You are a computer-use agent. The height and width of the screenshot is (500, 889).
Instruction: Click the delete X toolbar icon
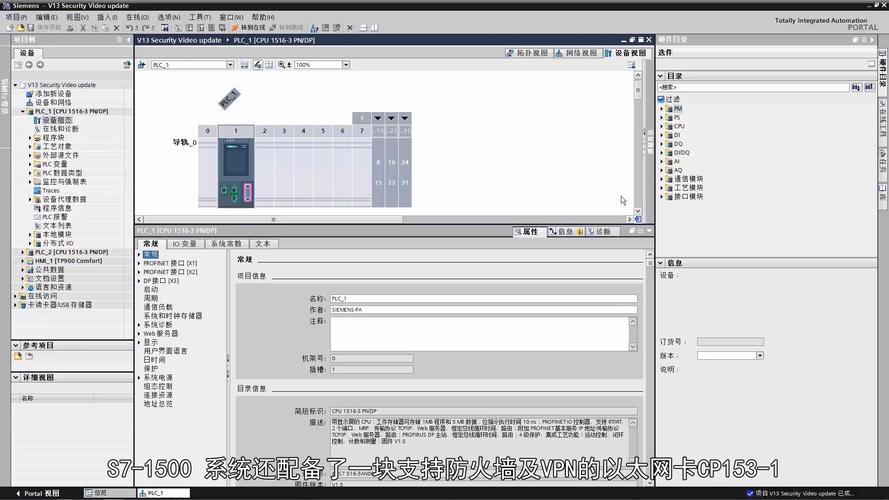tap(116, 27)
